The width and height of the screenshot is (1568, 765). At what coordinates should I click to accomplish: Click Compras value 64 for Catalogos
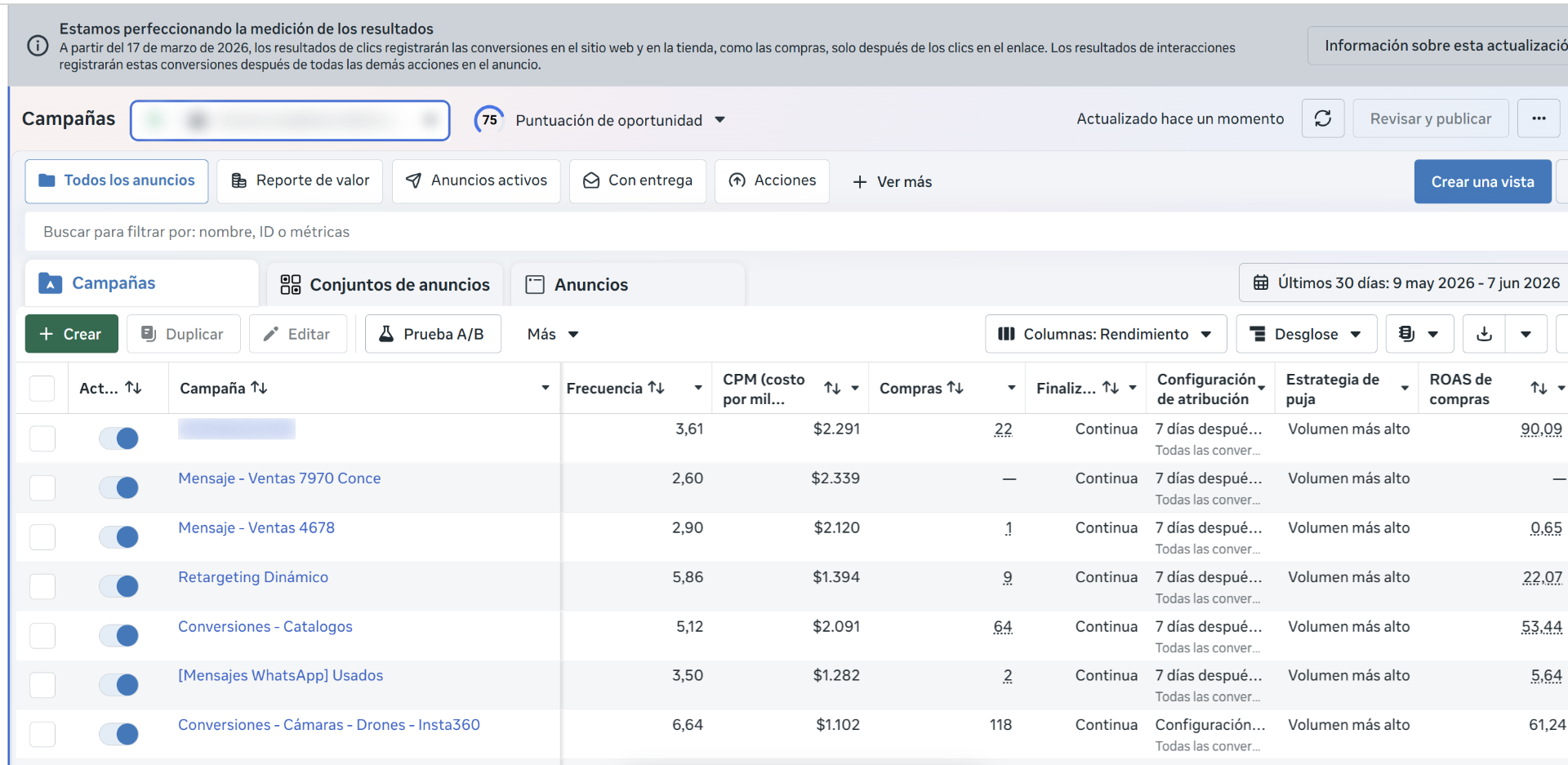1003,626
